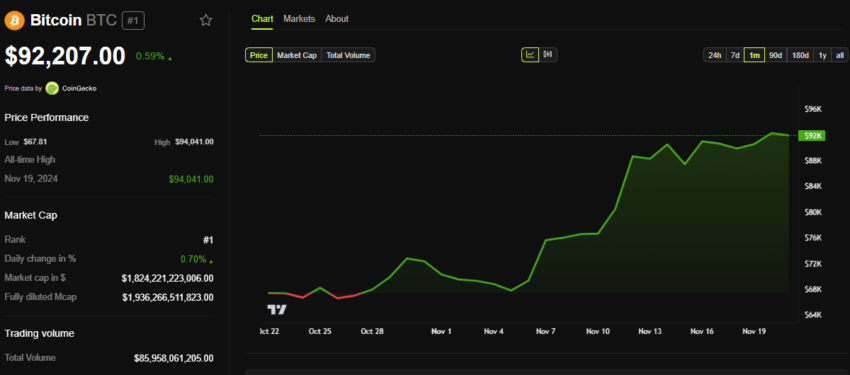The image size is (850, 375).
Task: Select the Total Volume chart toggle
Action: point(348,55)
